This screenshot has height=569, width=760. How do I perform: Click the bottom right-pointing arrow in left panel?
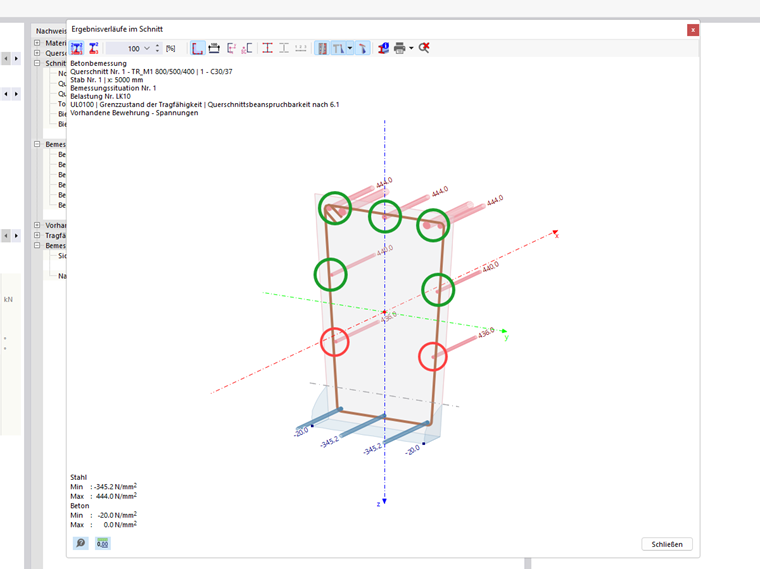[x=16, y=236]
